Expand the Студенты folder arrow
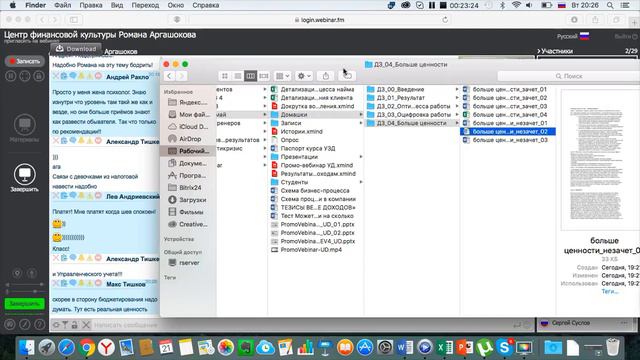 click(361, 182)
